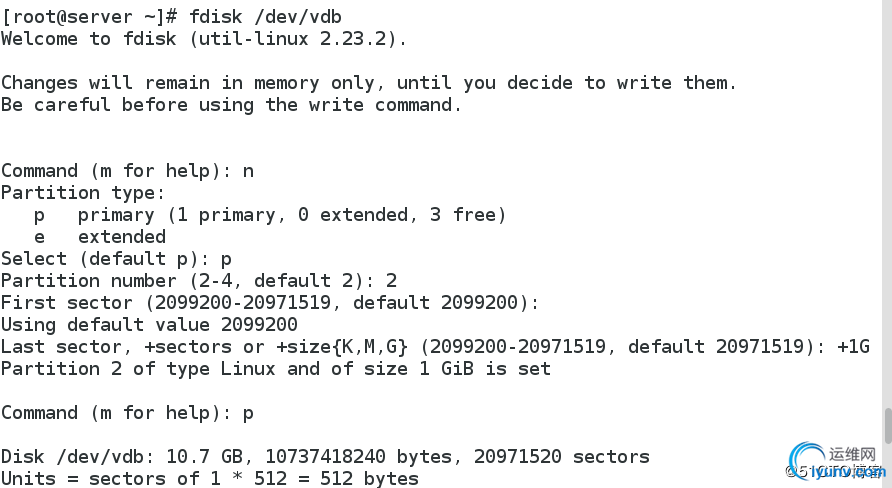This screenshot has width=892, height=488.
Task: Click the vertical scrollbar thumb
Action: (888, 425)
